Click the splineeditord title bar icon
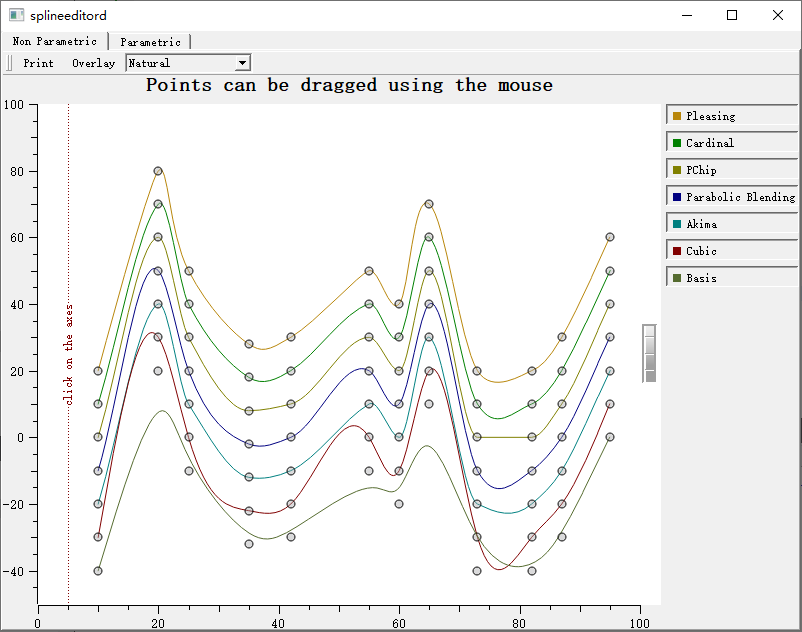 click(x=14, y=15)
